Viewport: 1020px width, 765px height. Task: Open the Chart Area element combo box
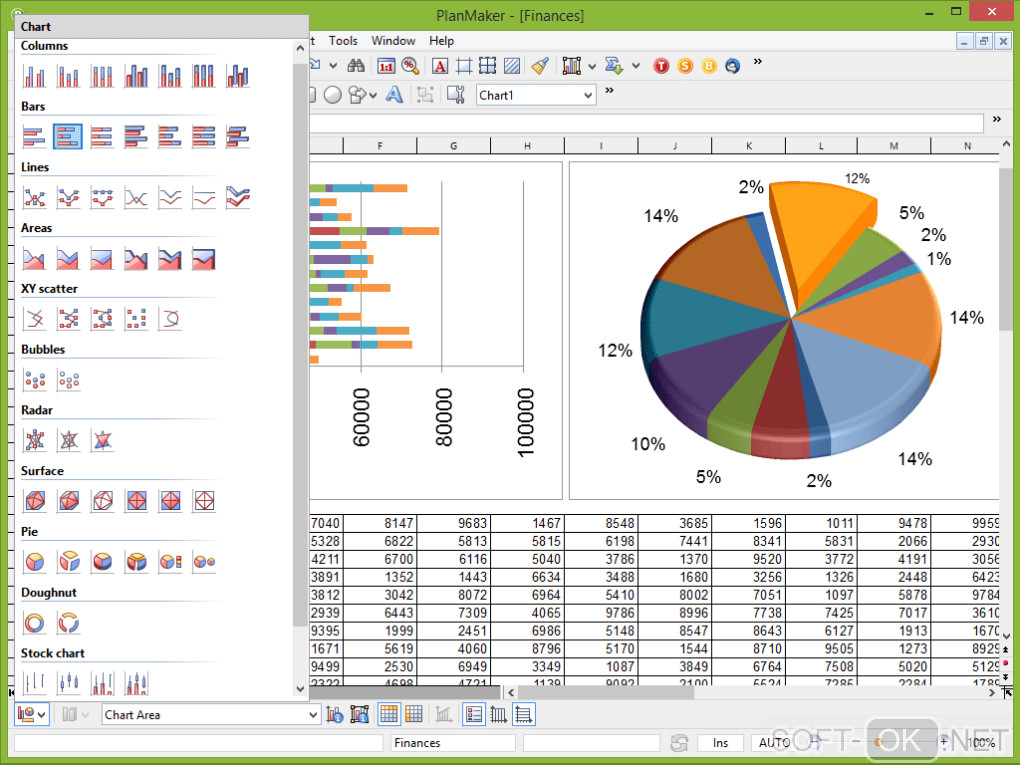tap(211, 714)
